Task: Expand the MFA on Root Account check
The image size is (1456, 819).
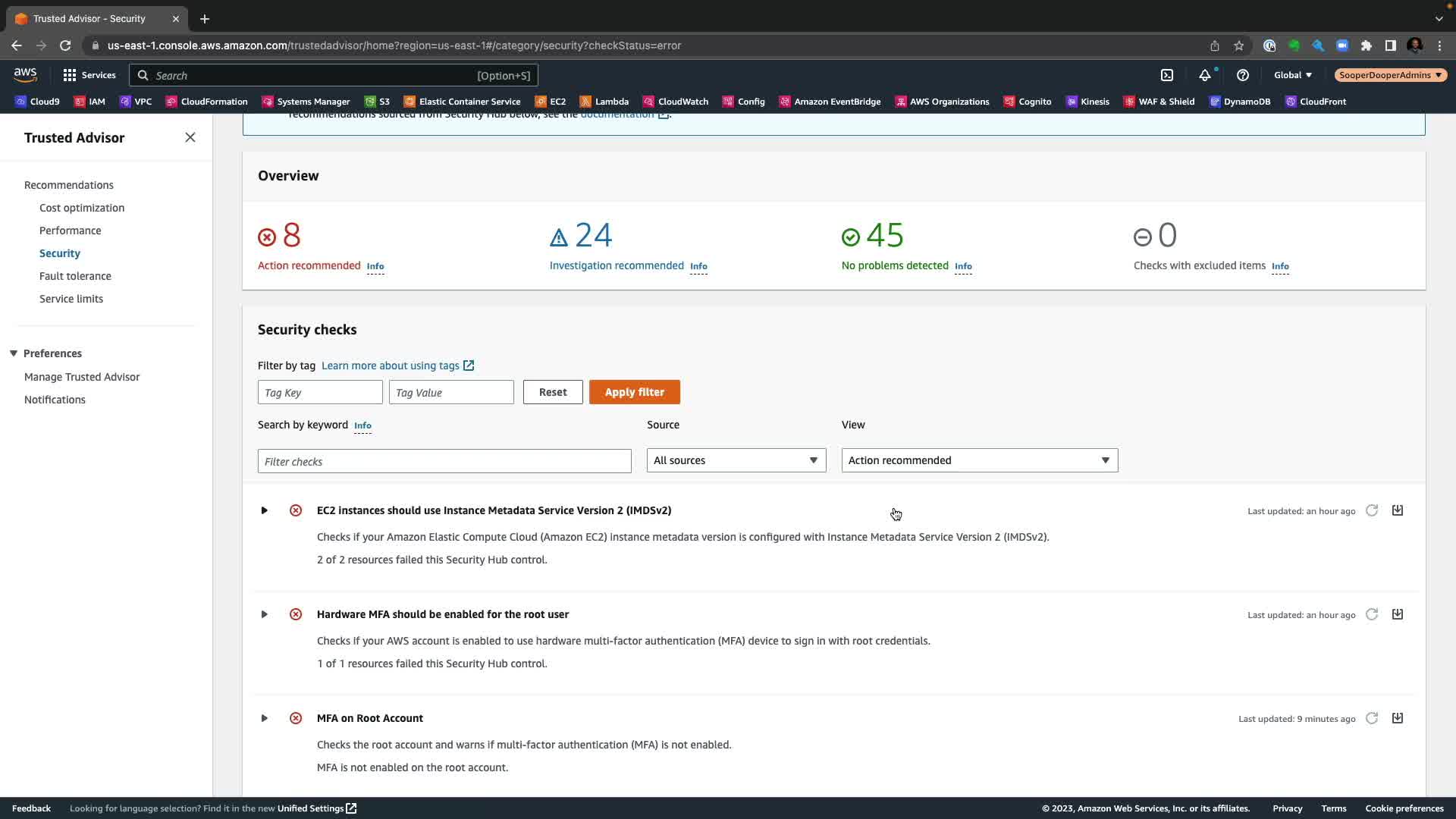Action: 264,718
